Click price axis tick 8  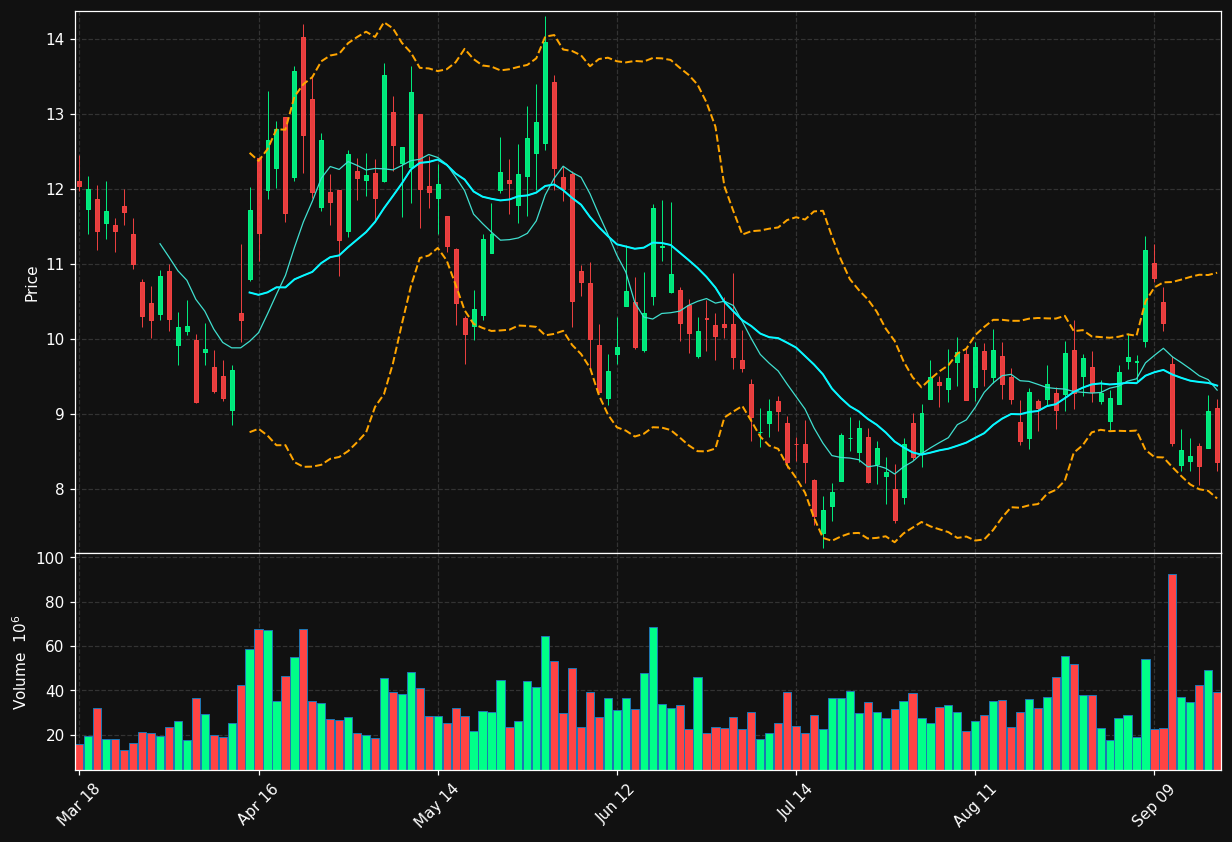60,489
